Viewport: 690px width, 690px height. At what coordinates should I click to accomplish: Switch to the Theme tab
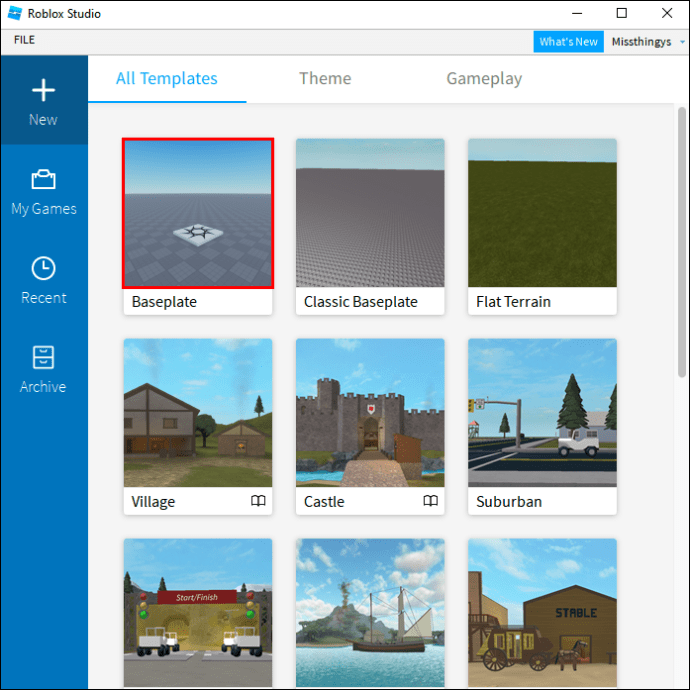coord(325,79)
